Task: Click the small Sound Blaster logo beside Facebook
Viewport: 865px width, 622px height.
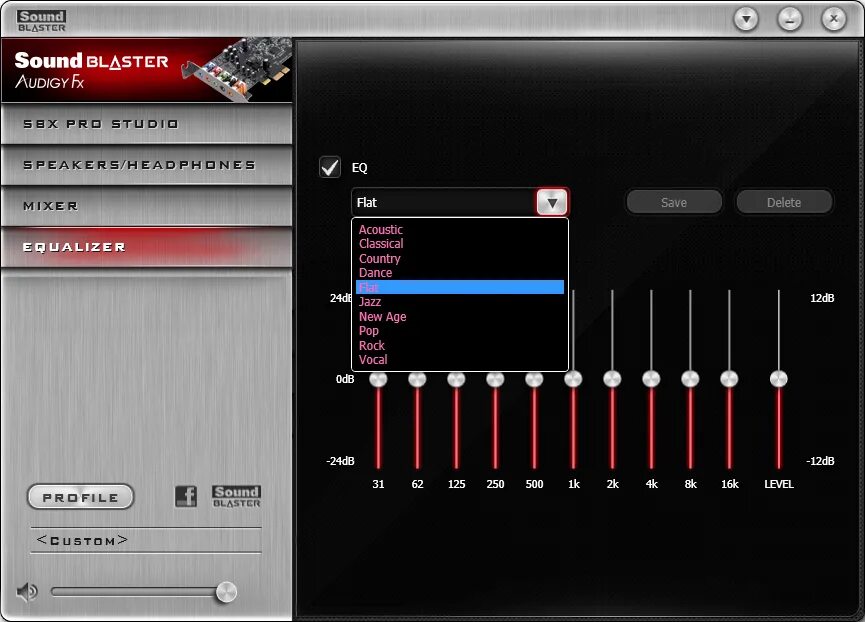Action: point(237,496)
